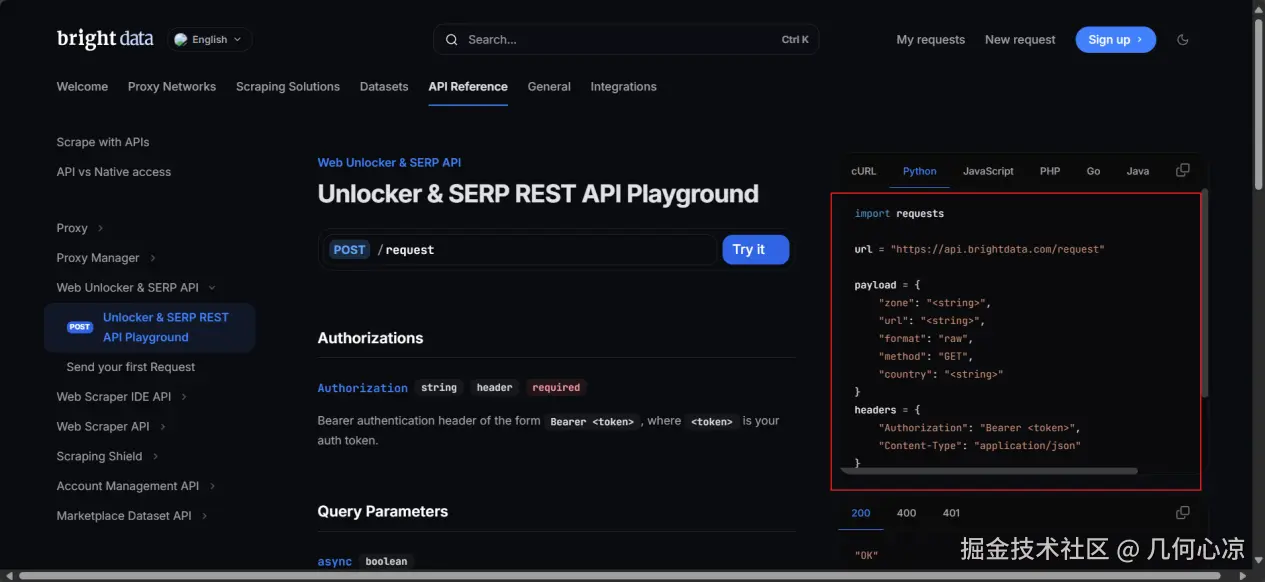The width and height of the screenshot is (1265, 582).
Task: Show the 401 response tab
Action: [951, 513]
